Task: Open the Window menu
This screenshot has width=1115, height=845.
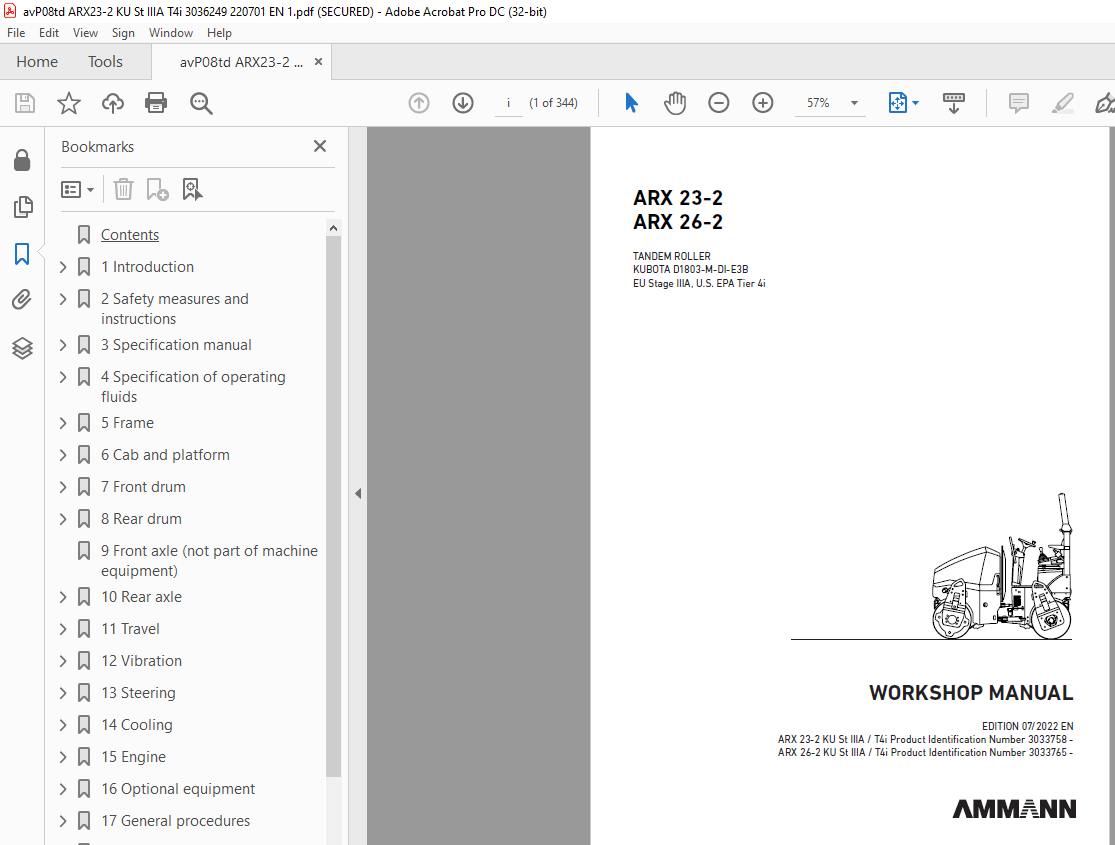Action: tap(171, 33)
